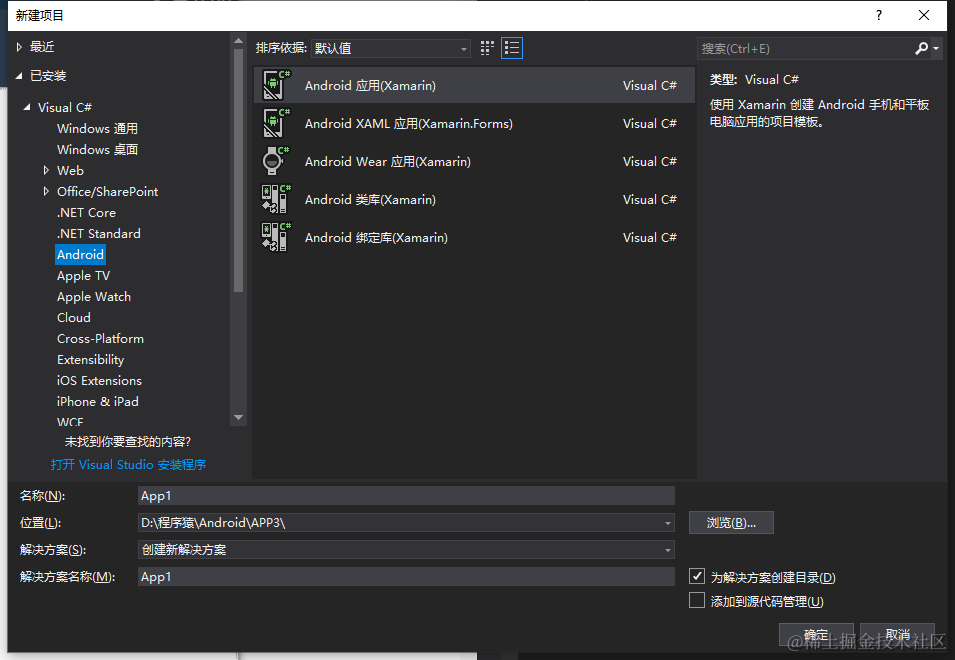Enable 添加到源代码管理 checkbox
Image resolution: width=955 pixels, height=660 pixels.
697,600
